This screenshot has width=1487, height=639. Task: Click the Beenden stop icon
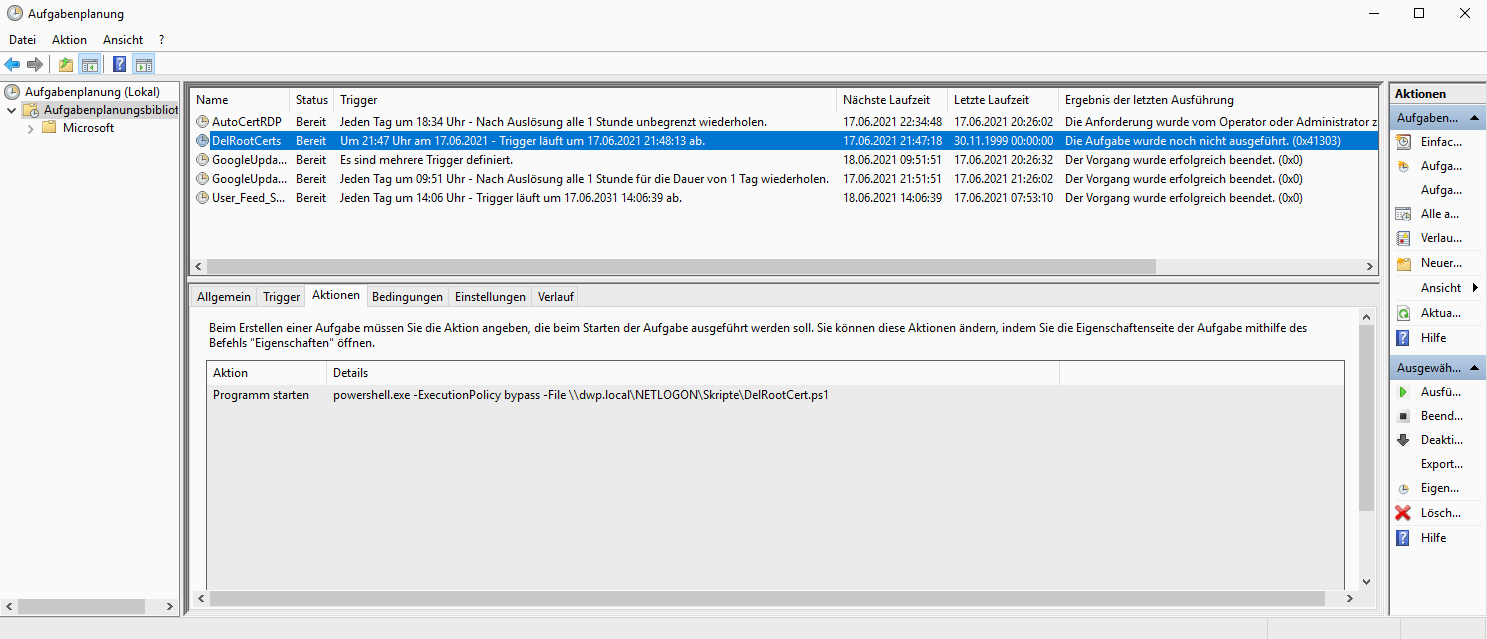tap(1404, 416)
